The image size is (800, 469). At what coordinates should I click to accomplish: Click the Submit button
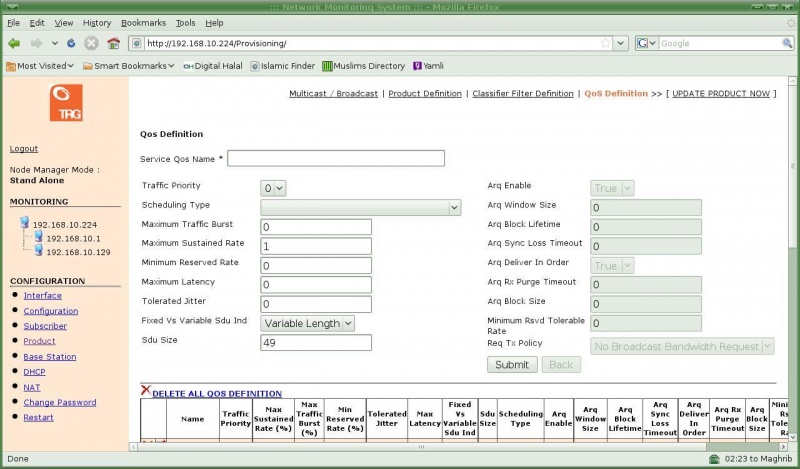pyautogui.click(x=512, y=364)
